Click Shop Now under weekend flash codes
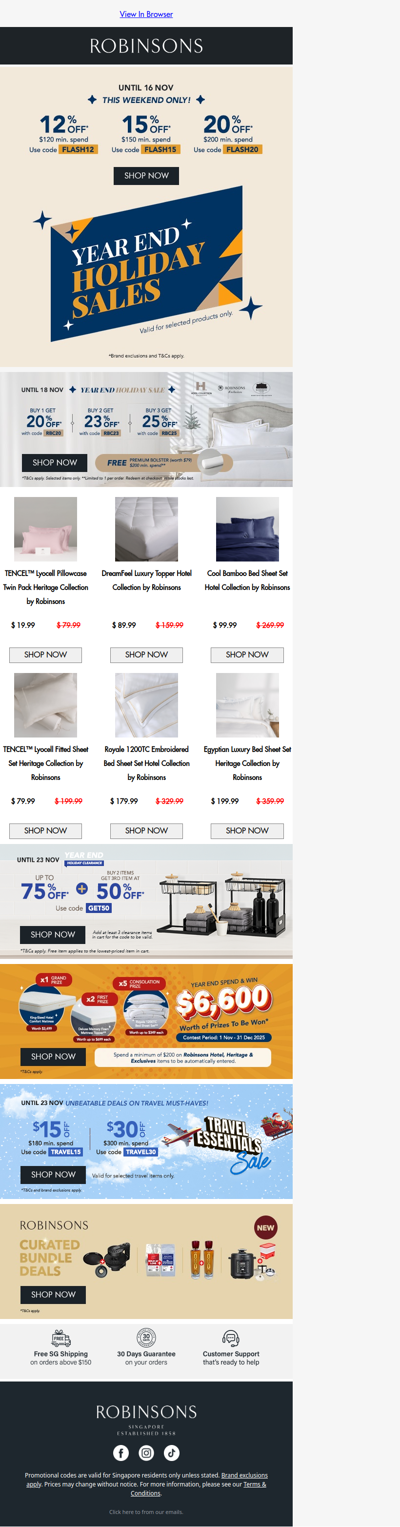400x1527 pixels. pyautogui.click(x=146, y=175)
